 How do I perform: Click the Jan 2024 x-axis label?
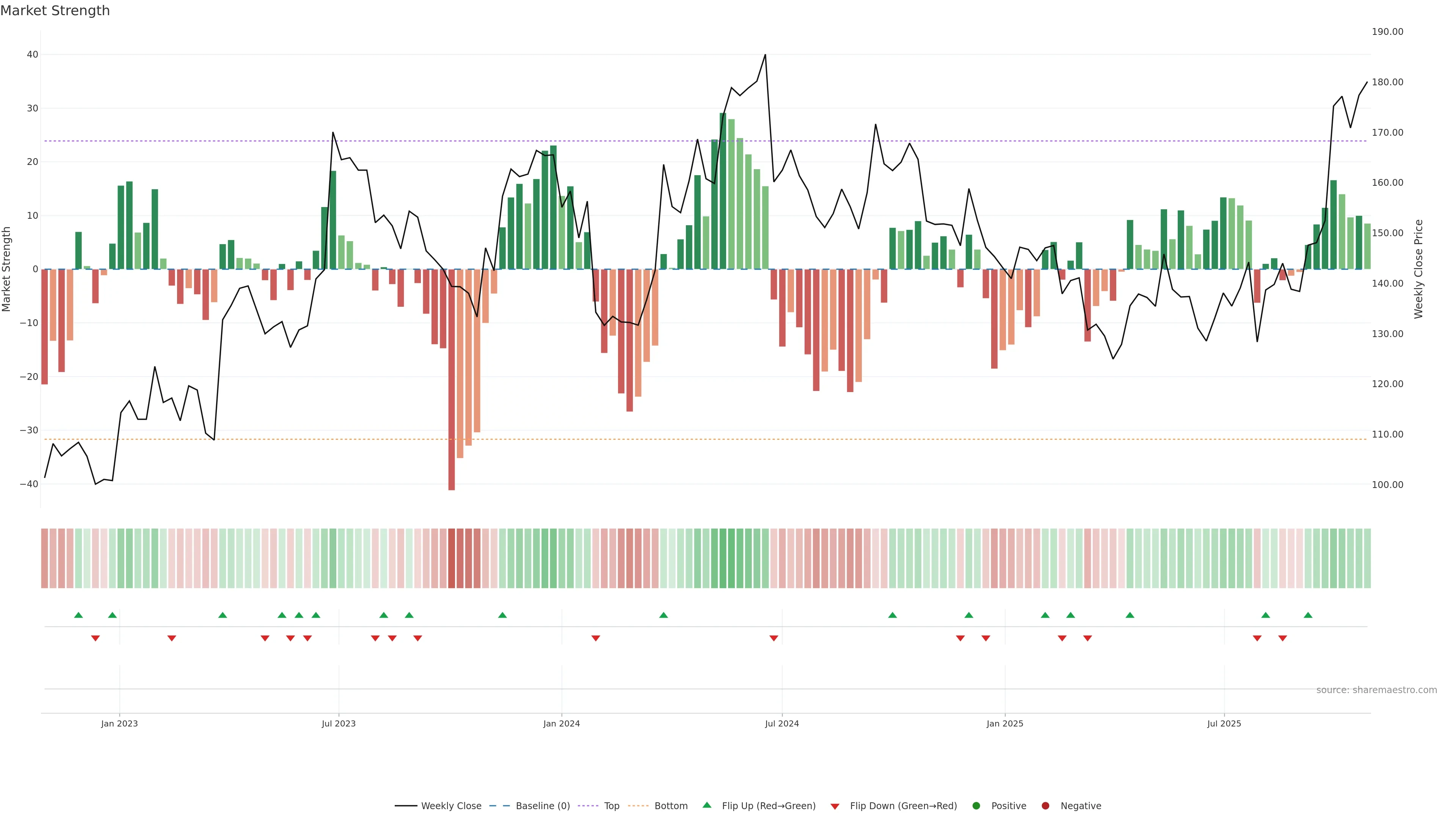click(561, 723)
